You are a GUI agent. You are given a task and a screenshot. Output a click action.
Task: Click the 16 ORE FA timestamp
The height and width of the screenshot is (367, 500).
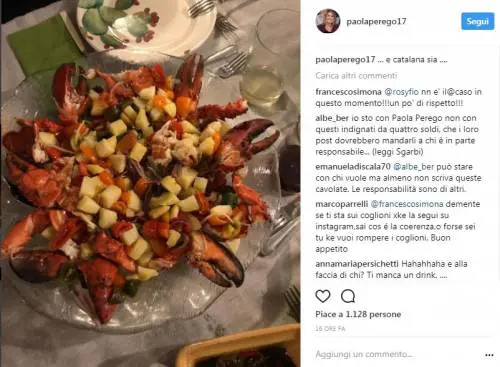[x=330, y=329]
